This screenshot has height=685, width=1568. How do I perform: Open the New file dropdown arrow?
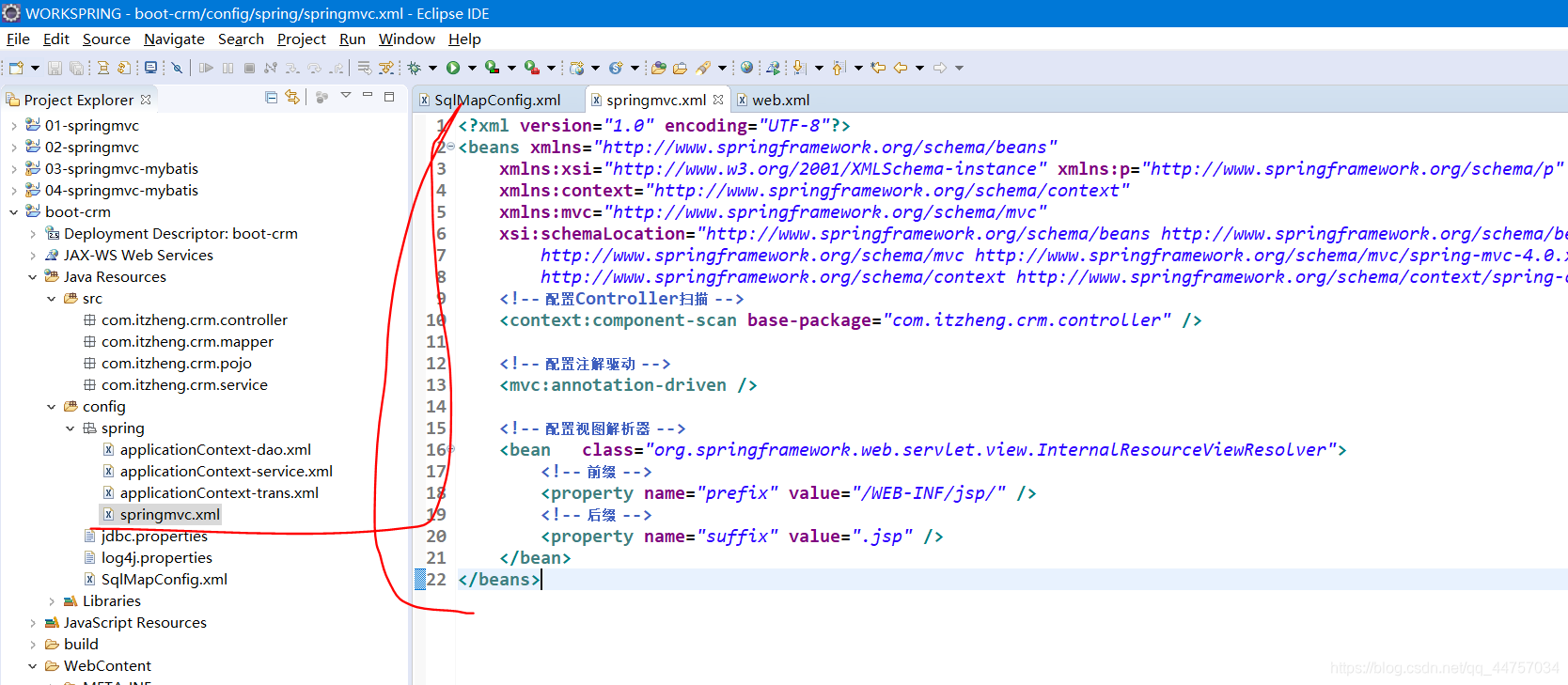coord(35,68)
